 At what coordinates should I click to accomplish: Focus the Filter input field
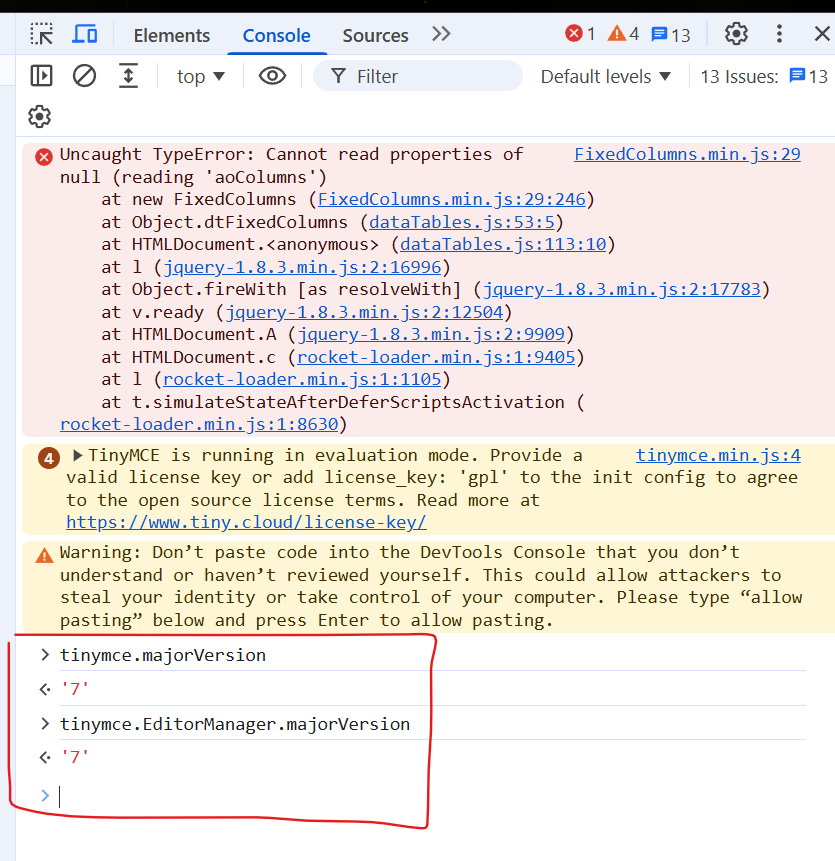coord(417,76)
